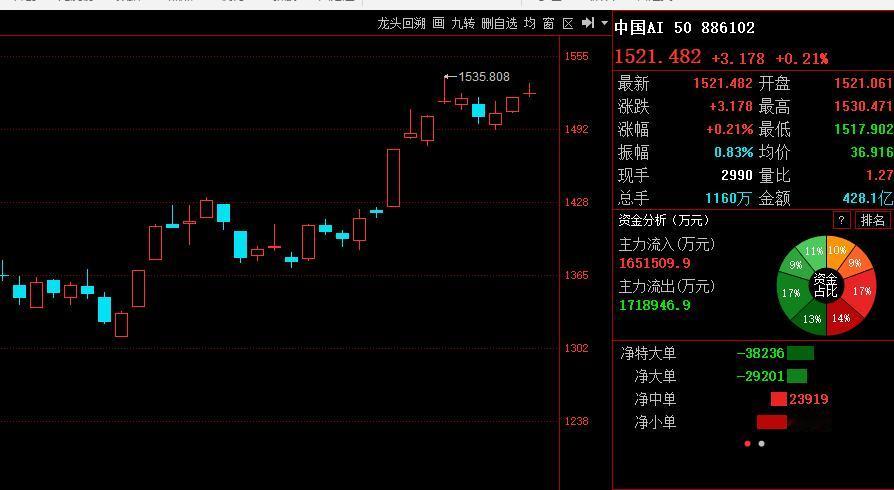Viewport: 894px width, 490px height.
Task: Click the 主力流出 value 1718946.9
Action: [x=655, y=305]
